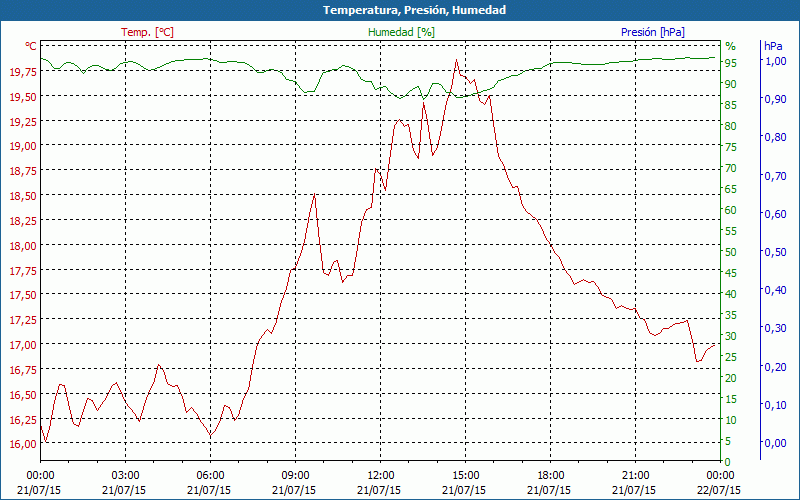Image resolution: width=800 pixels, height=500 pixels.
Task: Click pressure axis value '0,00'
Action: [776, 443]
